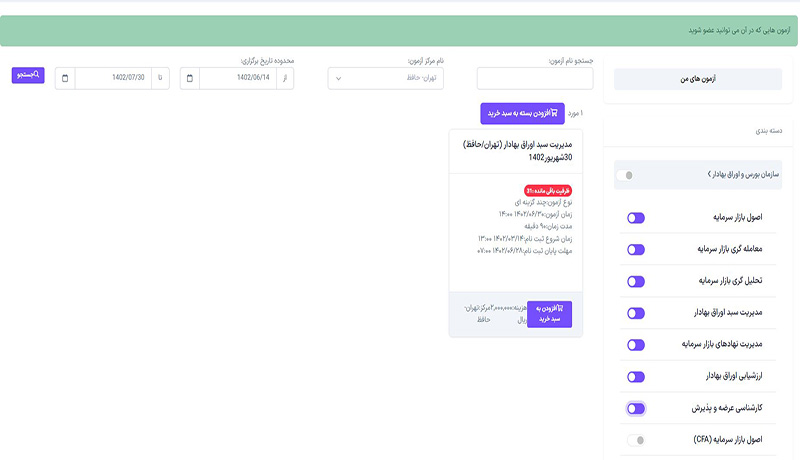Toggle the سازمان بورس و اوراق بهادار switch

pyautogui.click(x=625, y=175)
